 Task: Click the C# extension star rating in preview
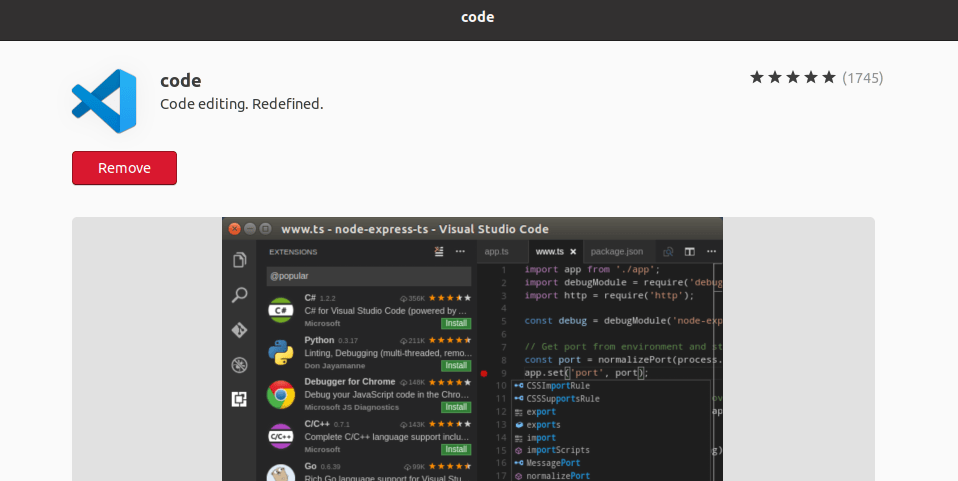click(x=450, y=298)
